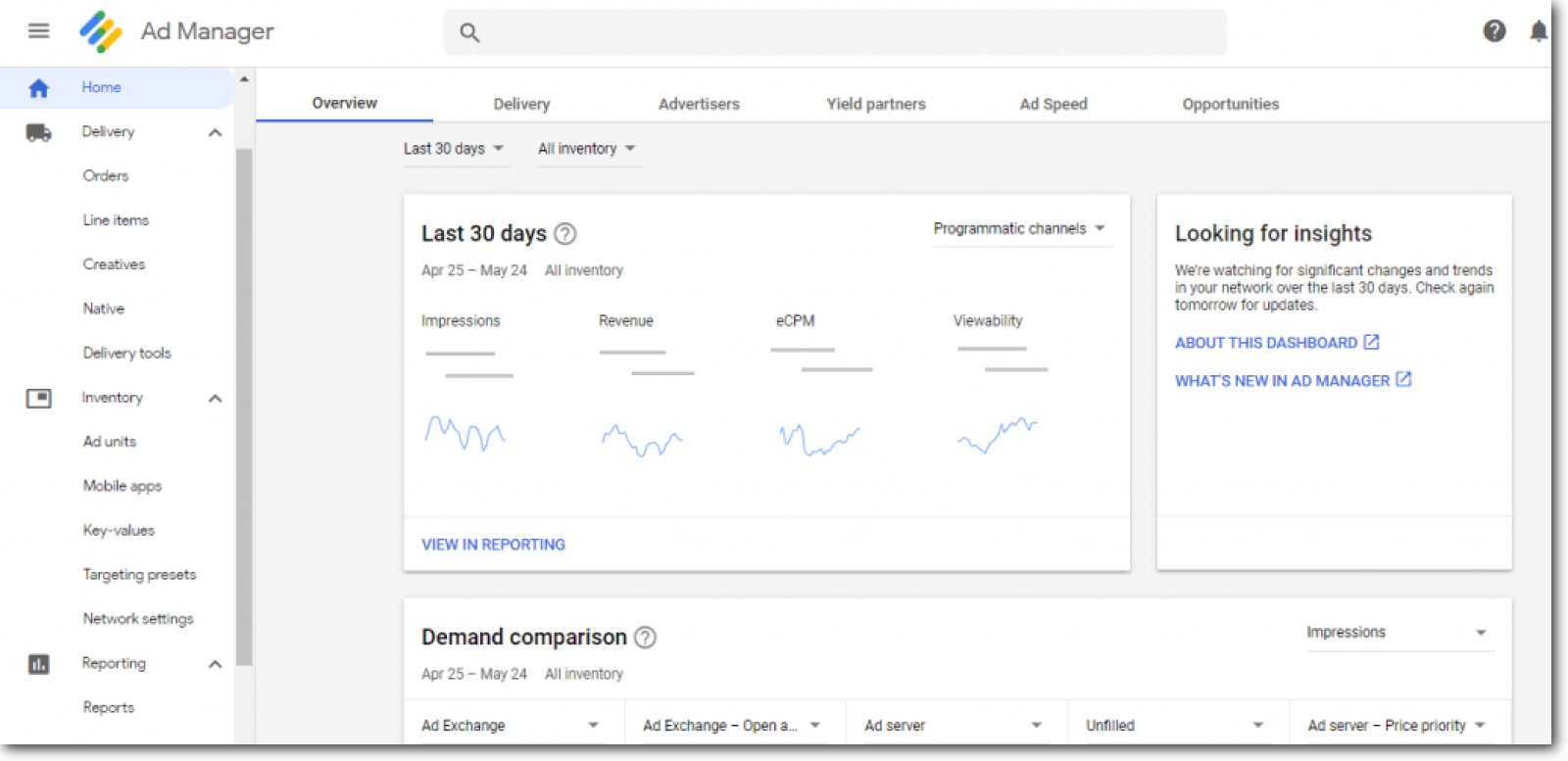Screen dimensions: 1568x761
Task: Open Network settings in the sidebar
Action: point(138,619)
